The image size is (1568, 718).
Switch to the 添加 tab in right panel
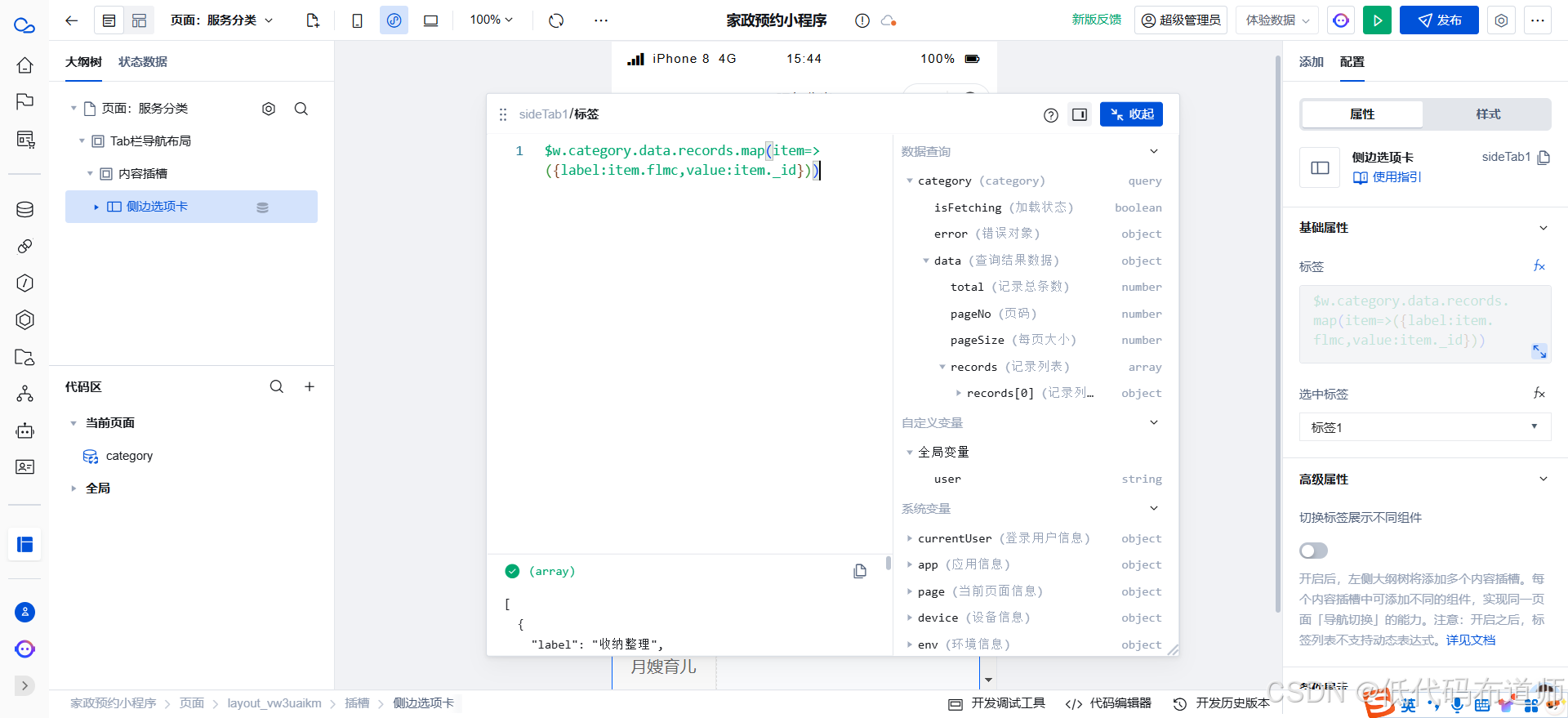point(1312,62)
